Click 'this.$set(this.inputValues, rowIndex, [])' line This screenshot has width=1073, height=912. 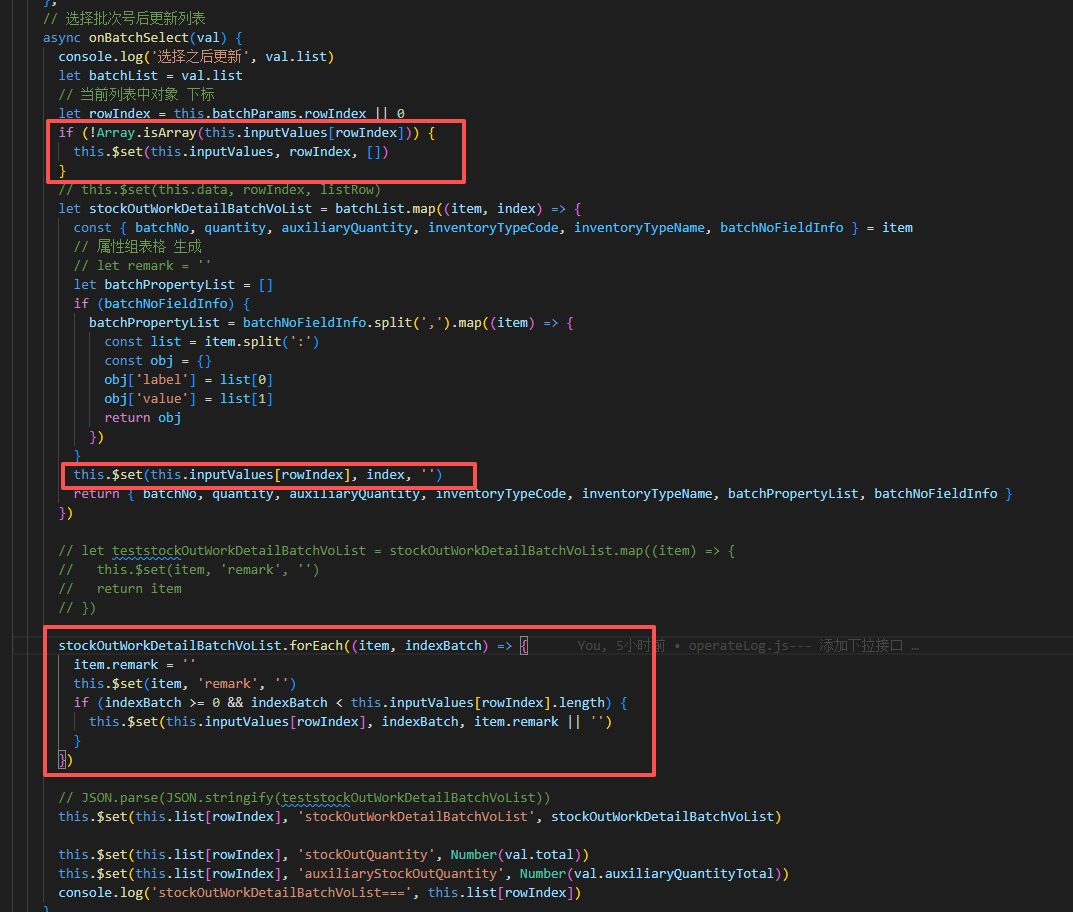(231, 152)
